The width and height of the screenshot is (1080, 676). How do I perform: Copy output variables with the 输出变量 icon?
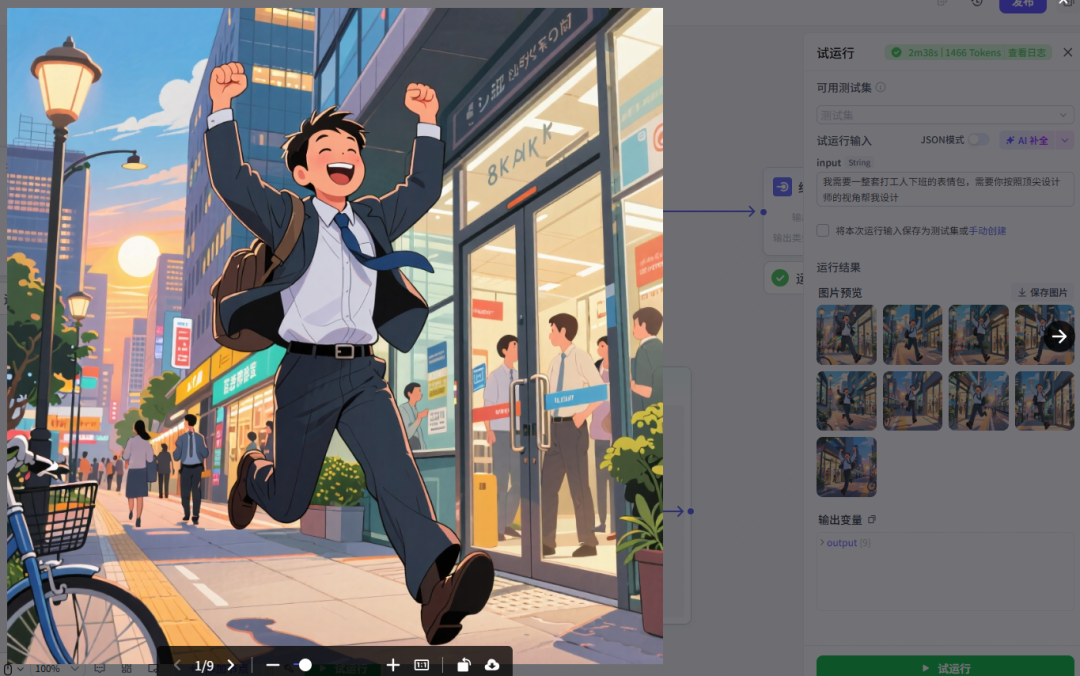tap(872, 520)
